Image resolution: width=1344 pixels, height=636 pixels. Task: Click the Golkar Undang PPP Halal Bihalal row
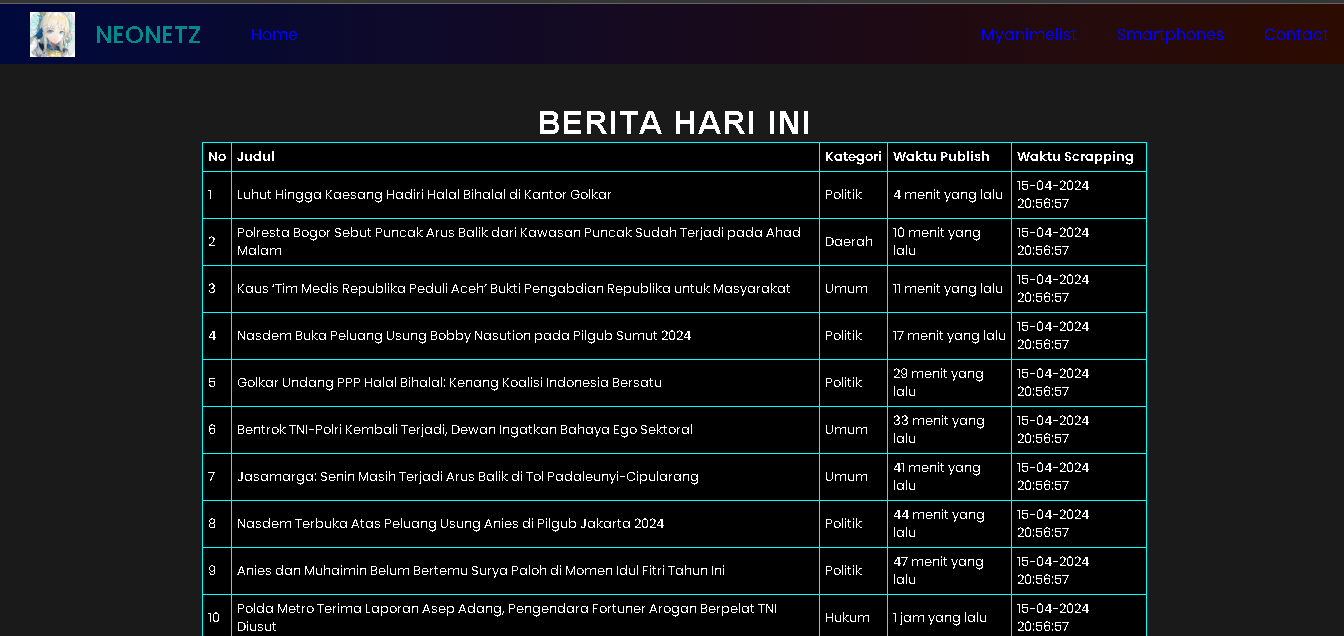[x=449, y=383]
